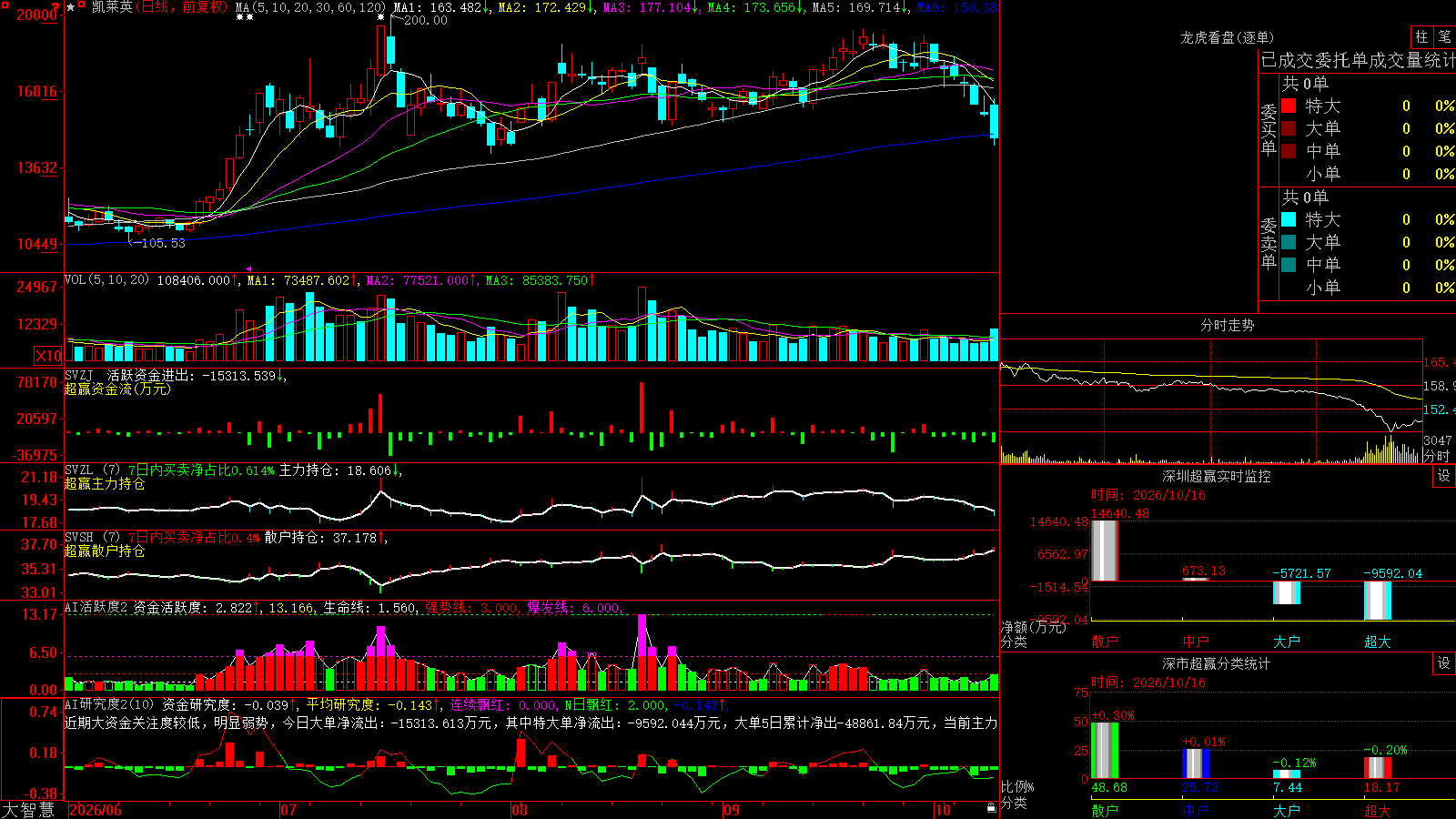Click the 分时走势 panel title
The width and height of the screenshot is (1456, 819).
click(1227, 325)
